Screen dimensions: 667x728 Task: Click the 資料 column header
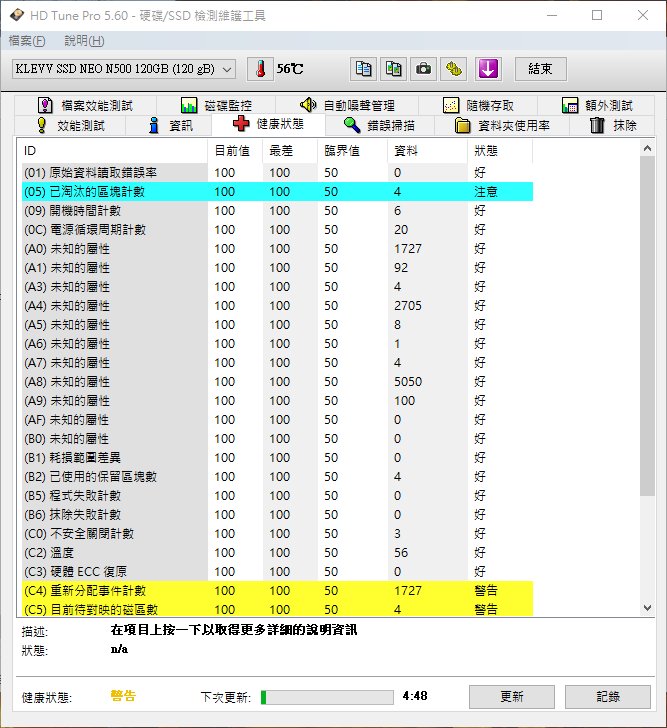(427, 150)
